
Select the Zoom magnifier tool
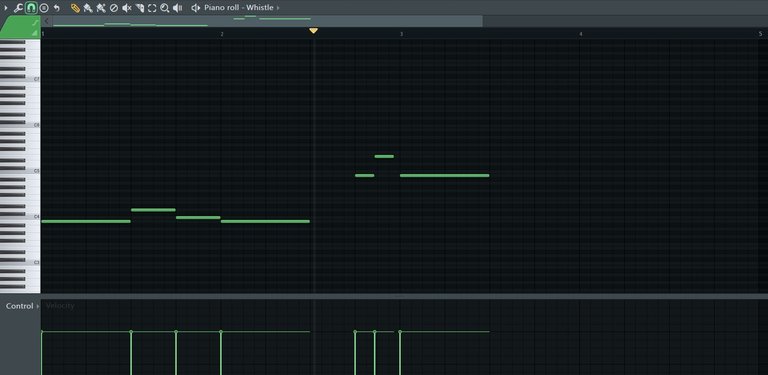coord(165,8)
